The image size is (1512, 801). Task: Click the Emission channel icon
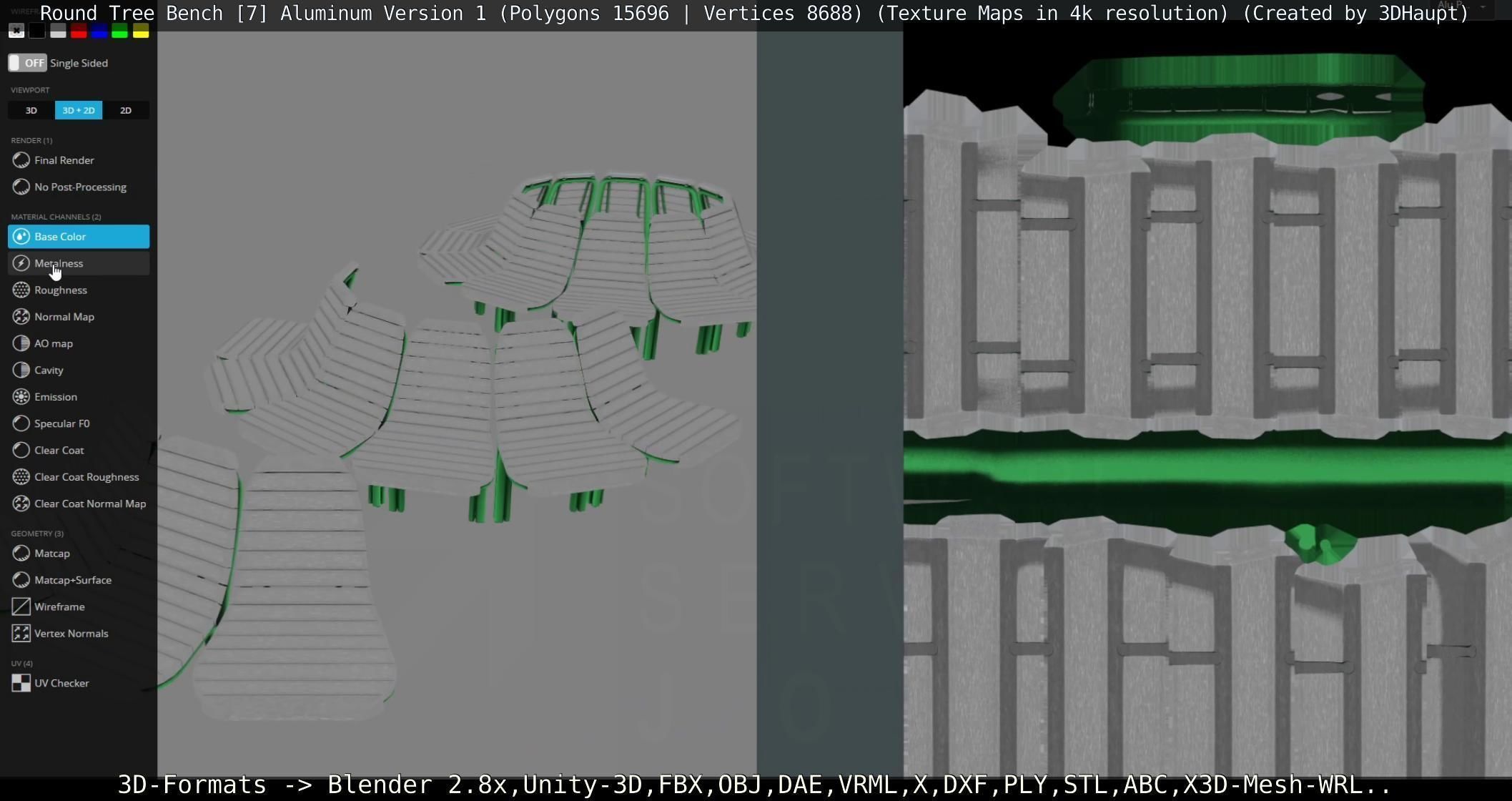click(x=21, y=397)
